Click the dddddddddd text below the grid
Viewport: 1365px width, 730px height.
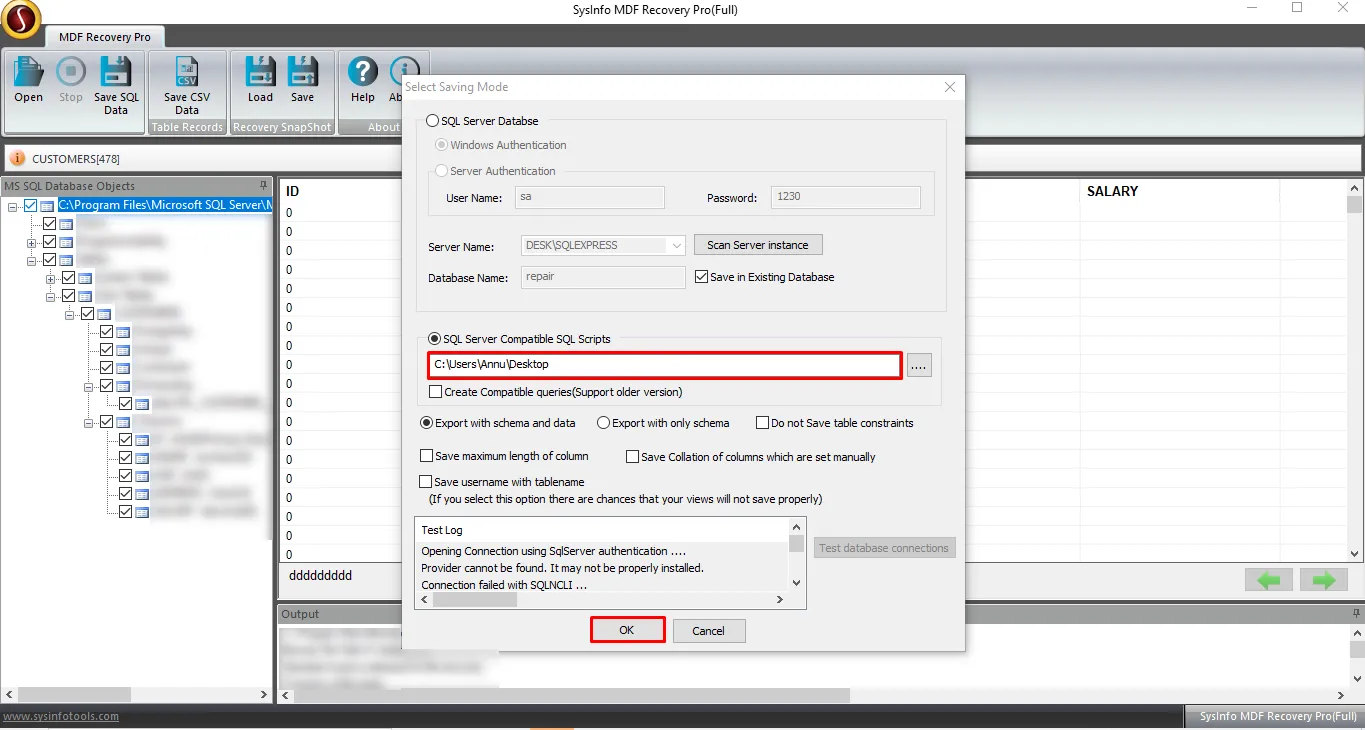[x=320, y=576]
